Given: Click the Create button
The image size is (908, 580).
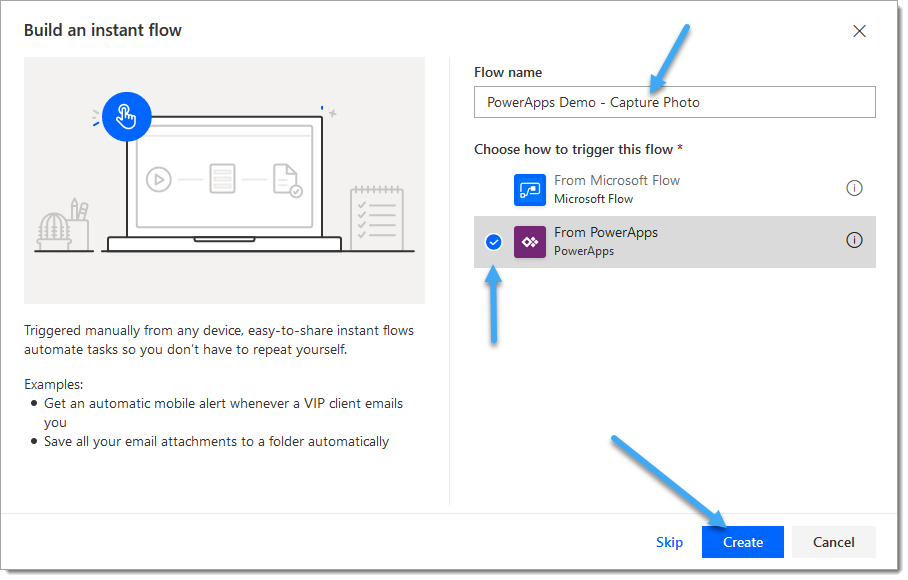Looking at the screenshot, I should tap(742, 542).
